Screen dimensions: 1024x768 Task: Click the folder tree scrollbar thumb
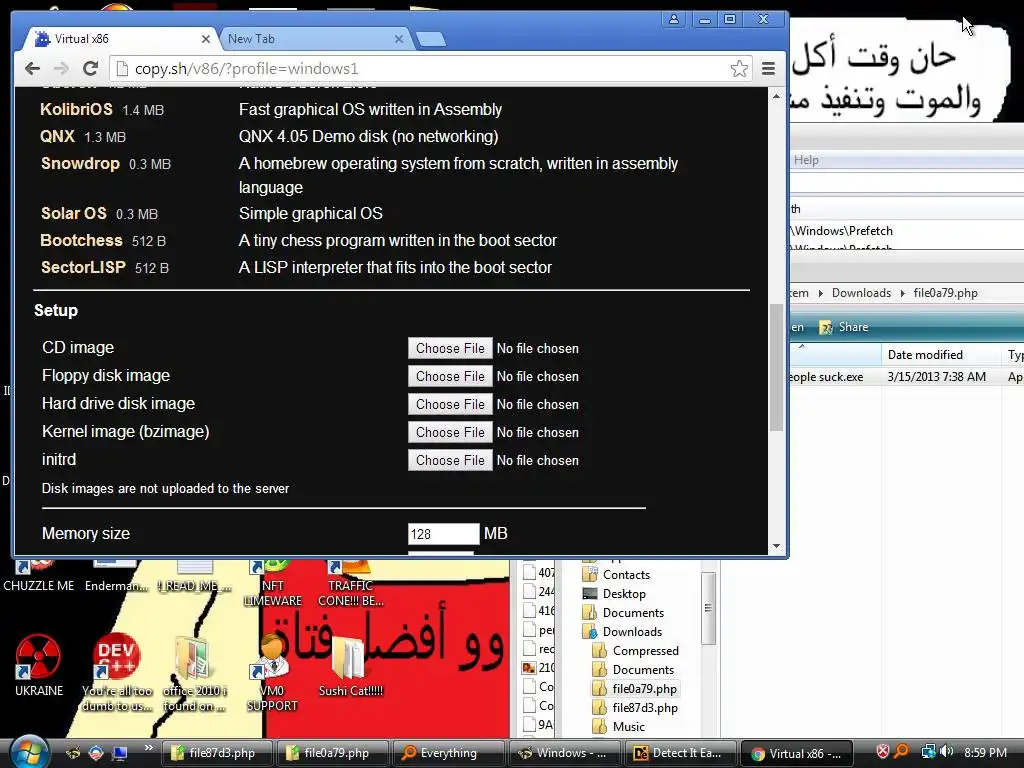708,608
